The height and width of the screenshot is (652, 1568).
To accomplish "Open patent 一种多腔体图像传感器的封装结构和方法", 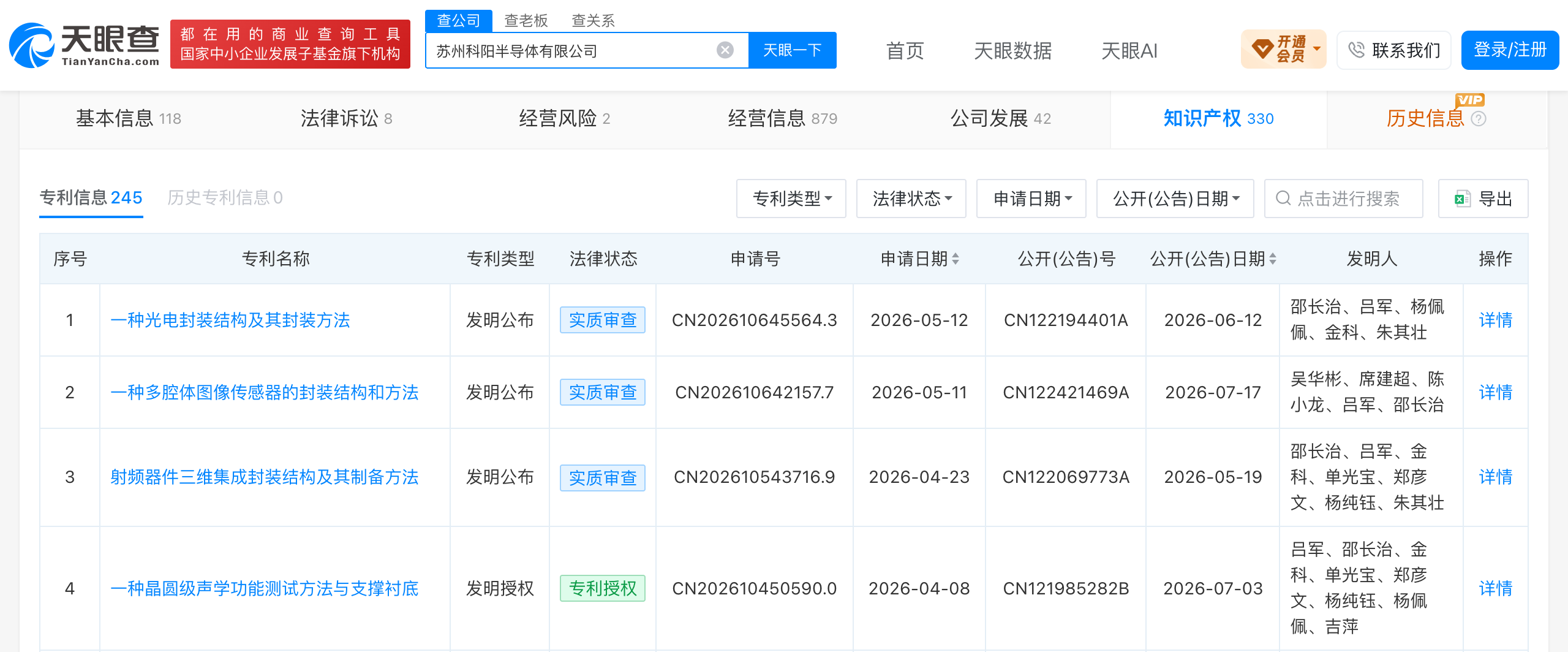I will [x=265, y=392].
